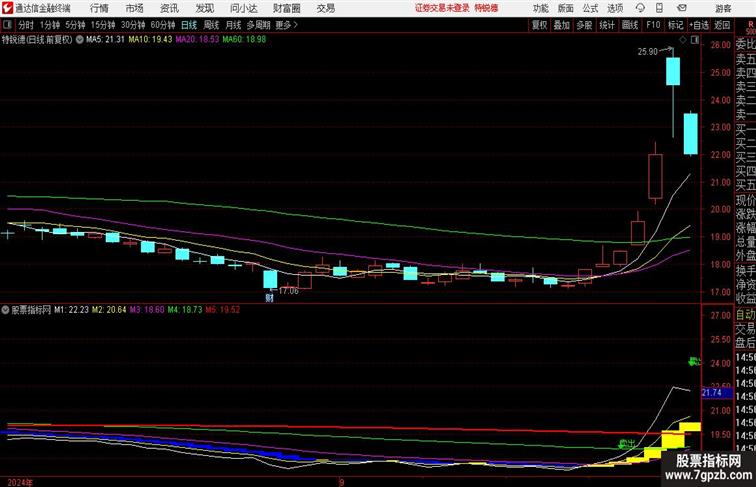
Task: Click the green 卖出 signal marker in the indicator pane
Action: [x=626, y=444]
